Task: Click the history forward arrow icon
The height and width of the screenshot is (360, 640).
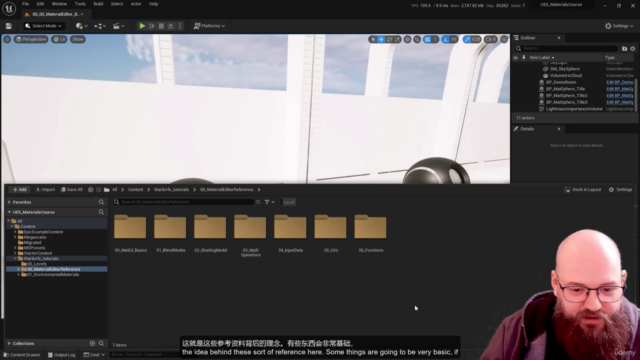Action: 98,189
